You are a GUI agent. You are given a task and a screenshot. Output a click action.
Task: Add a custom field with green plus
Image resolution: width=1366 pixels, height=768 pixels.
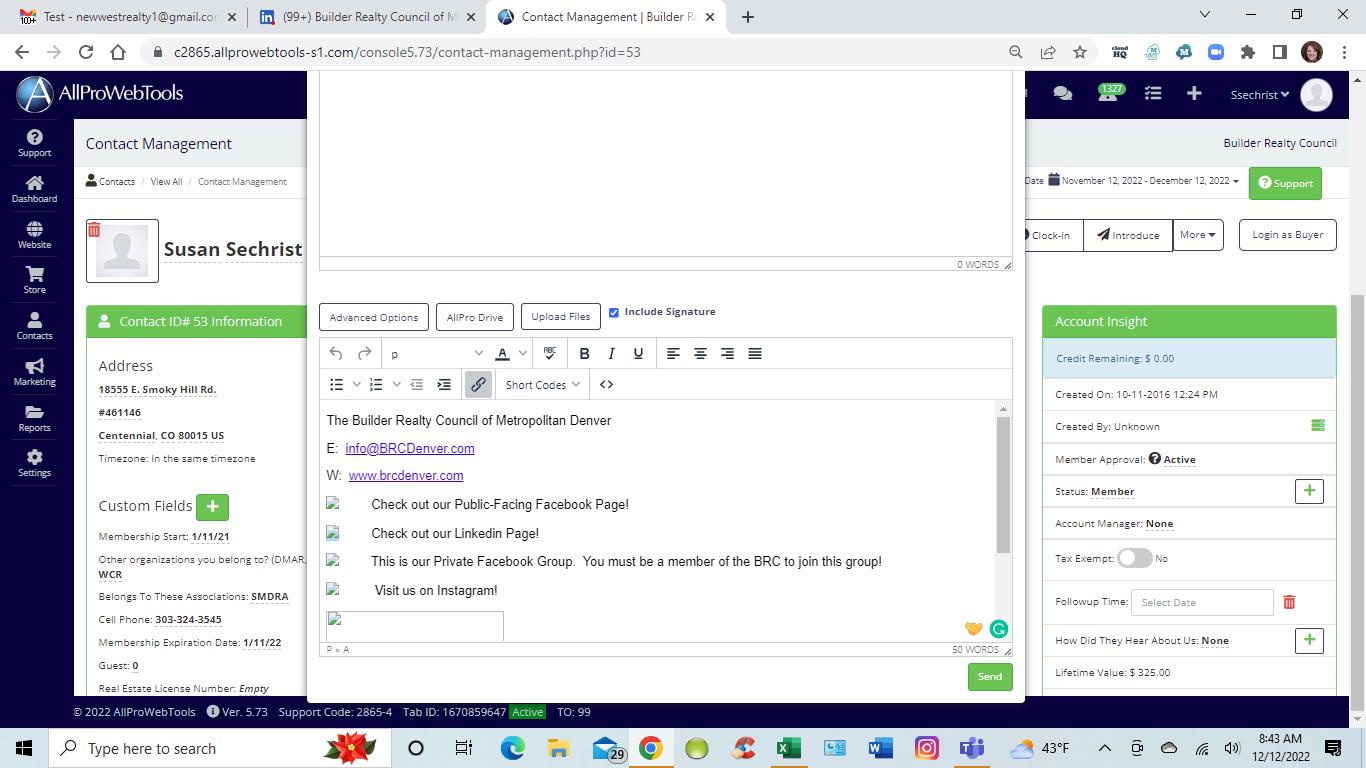pos(212,507)
